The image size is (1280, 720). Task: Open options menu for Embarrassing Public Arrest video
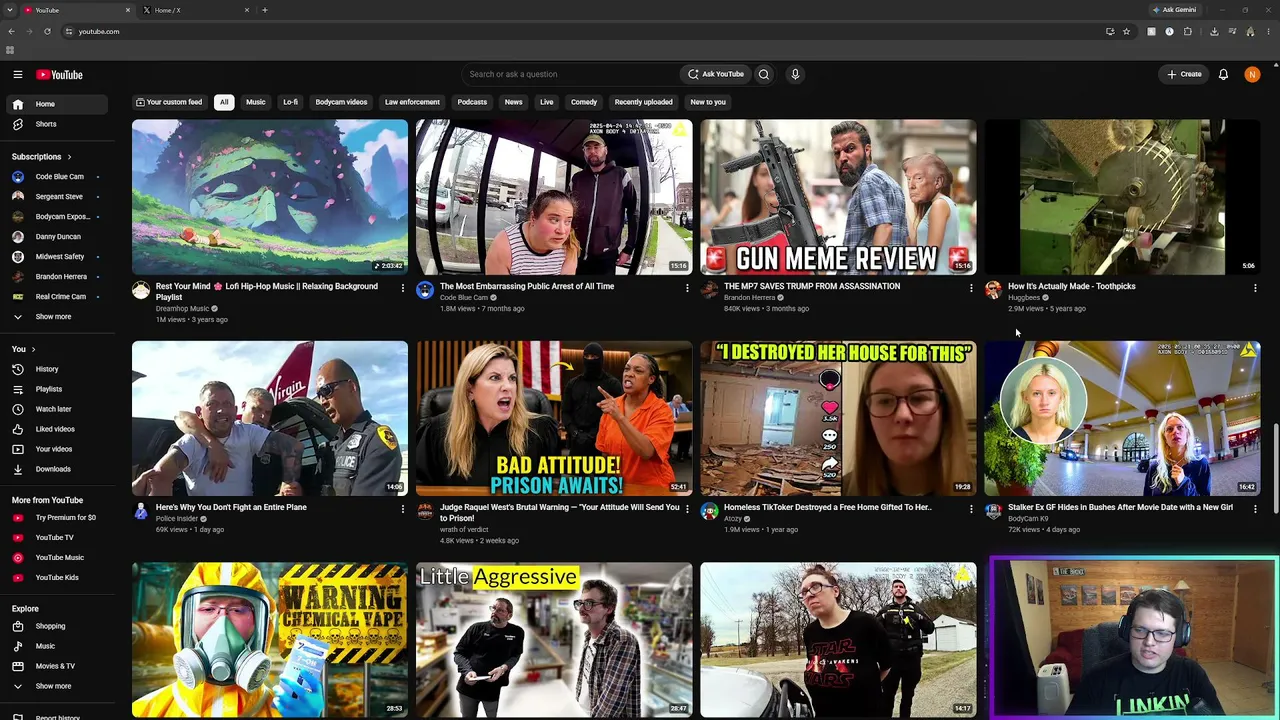click(687, 288)
